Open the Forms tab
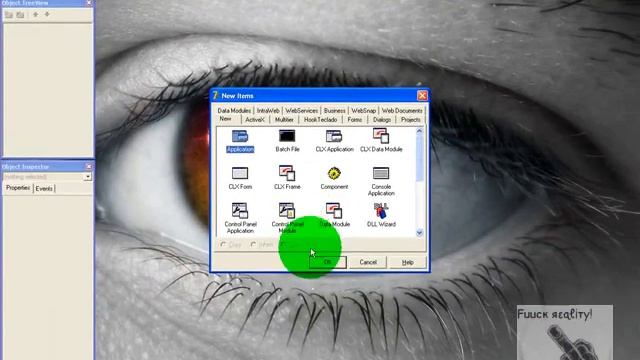The height and width of the screenshot is (360, 640). coord(354,120)
